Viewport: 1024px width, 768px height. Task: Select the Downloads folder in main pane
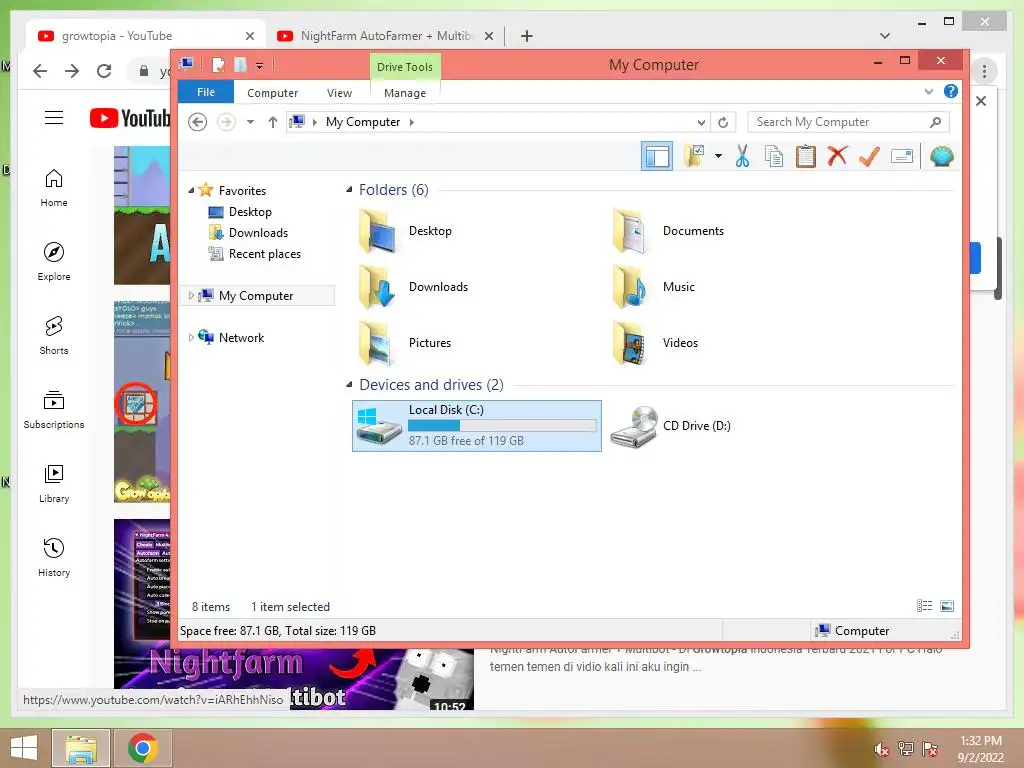[x=413, y=287]
